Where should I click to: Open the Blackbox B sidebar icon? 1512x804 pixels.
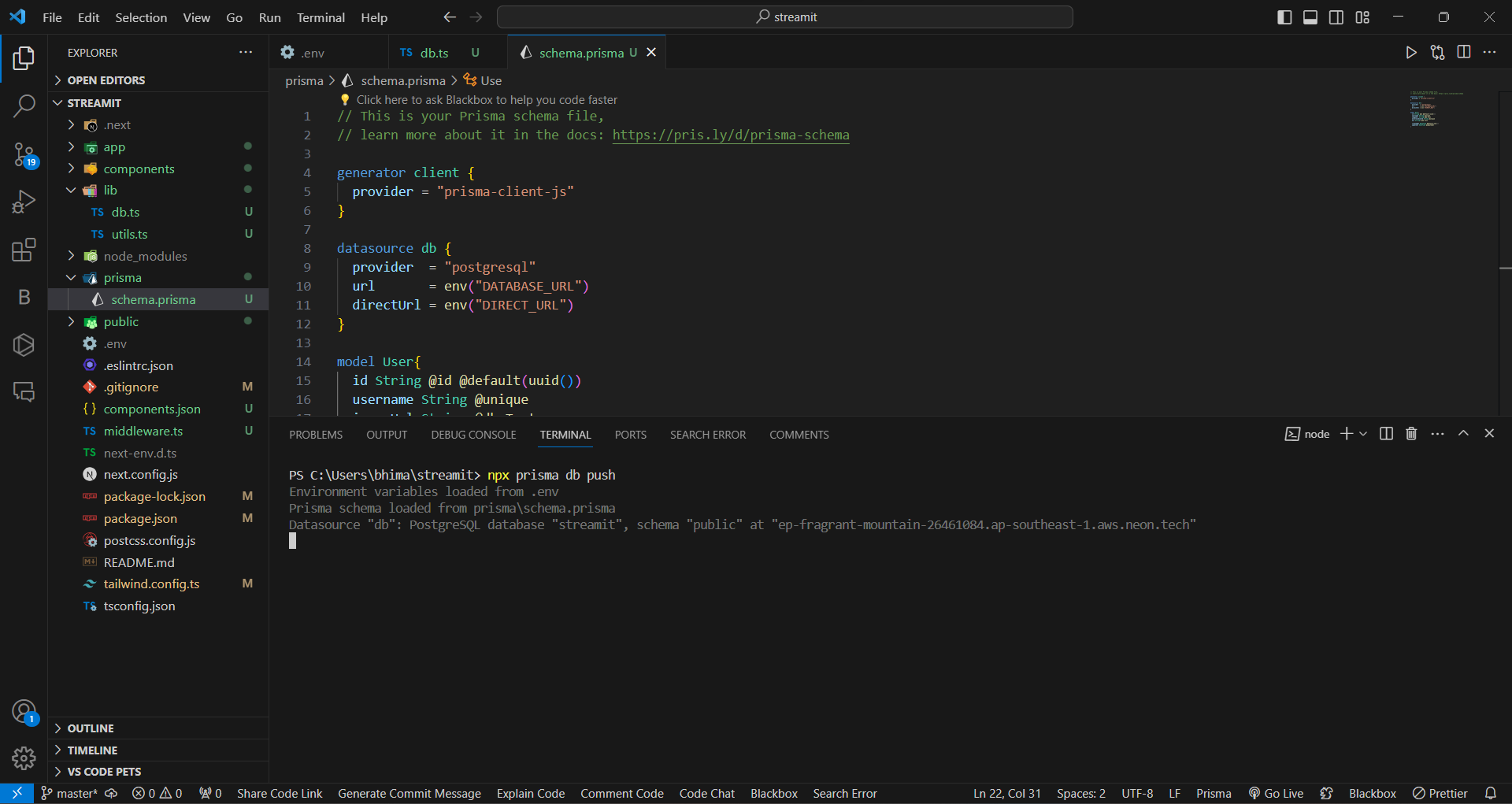tap(24, 297)
